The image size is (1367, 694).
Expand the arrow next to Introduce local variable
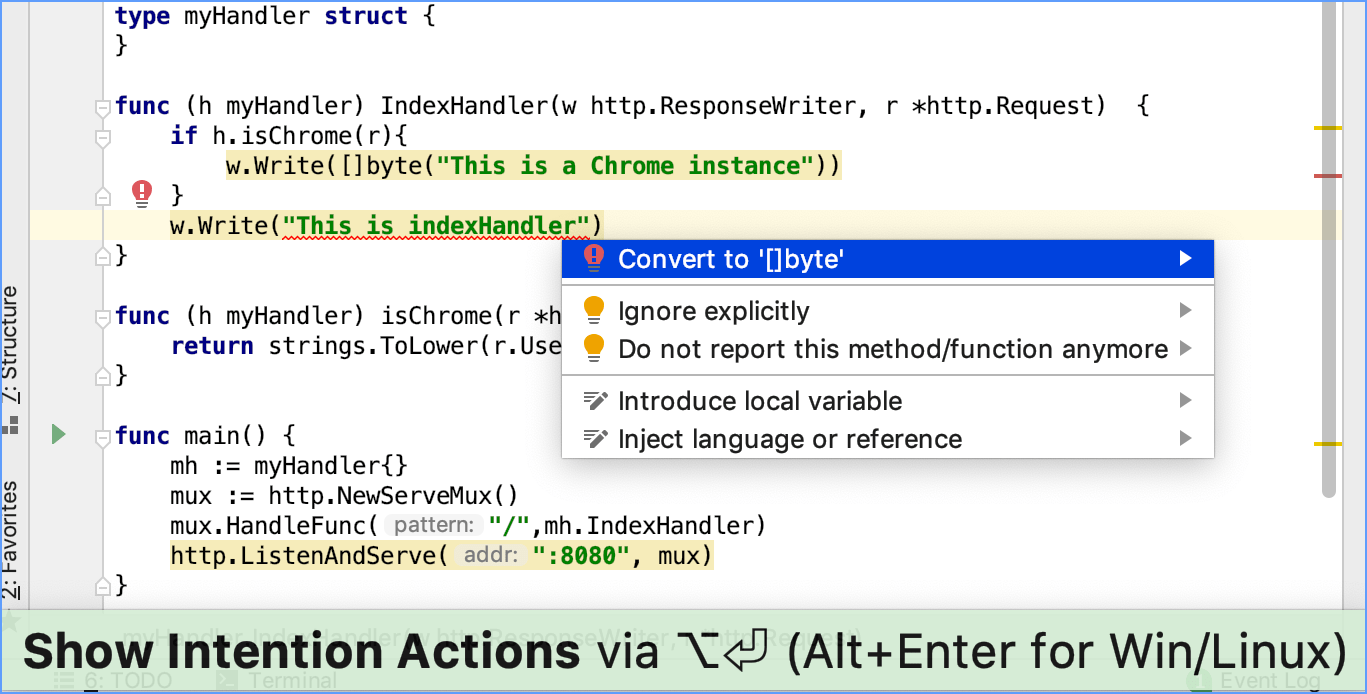click(x=1186, y=401)
